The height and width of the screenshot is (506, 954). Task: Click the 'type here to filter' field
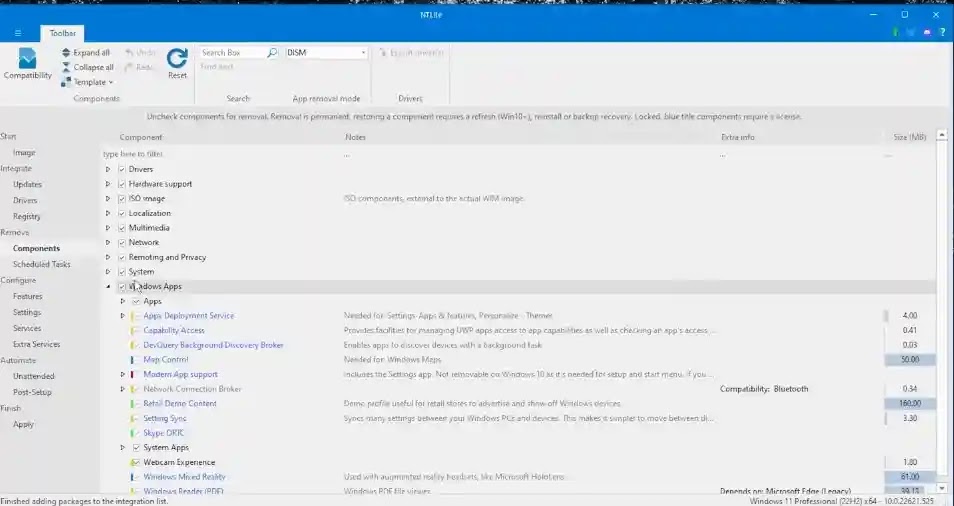coord(221,154)
